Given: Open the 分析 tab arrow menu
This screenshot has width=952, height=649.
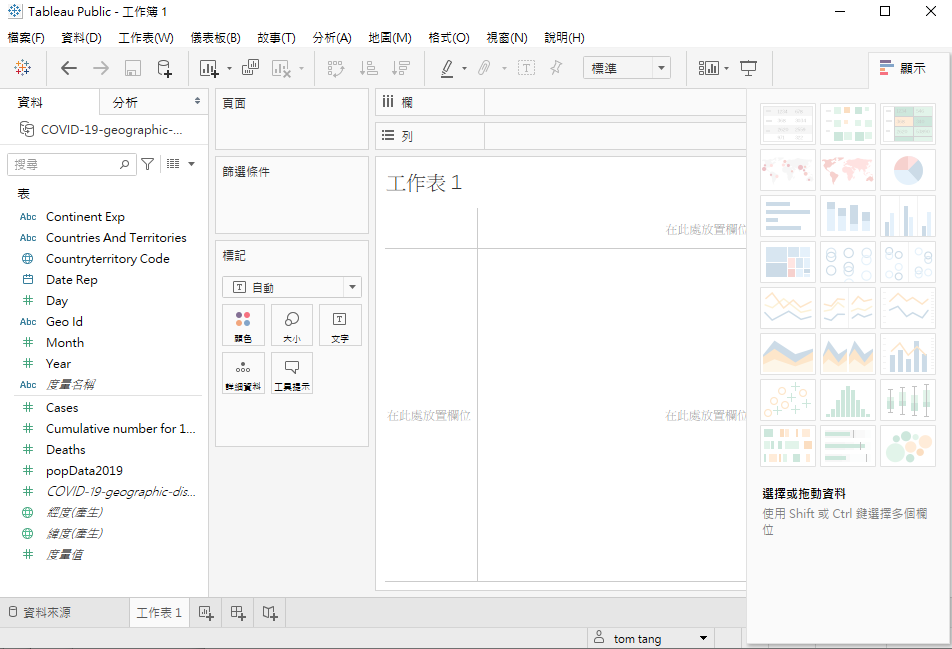Looking at the screenshot, I should coord(197,101).
